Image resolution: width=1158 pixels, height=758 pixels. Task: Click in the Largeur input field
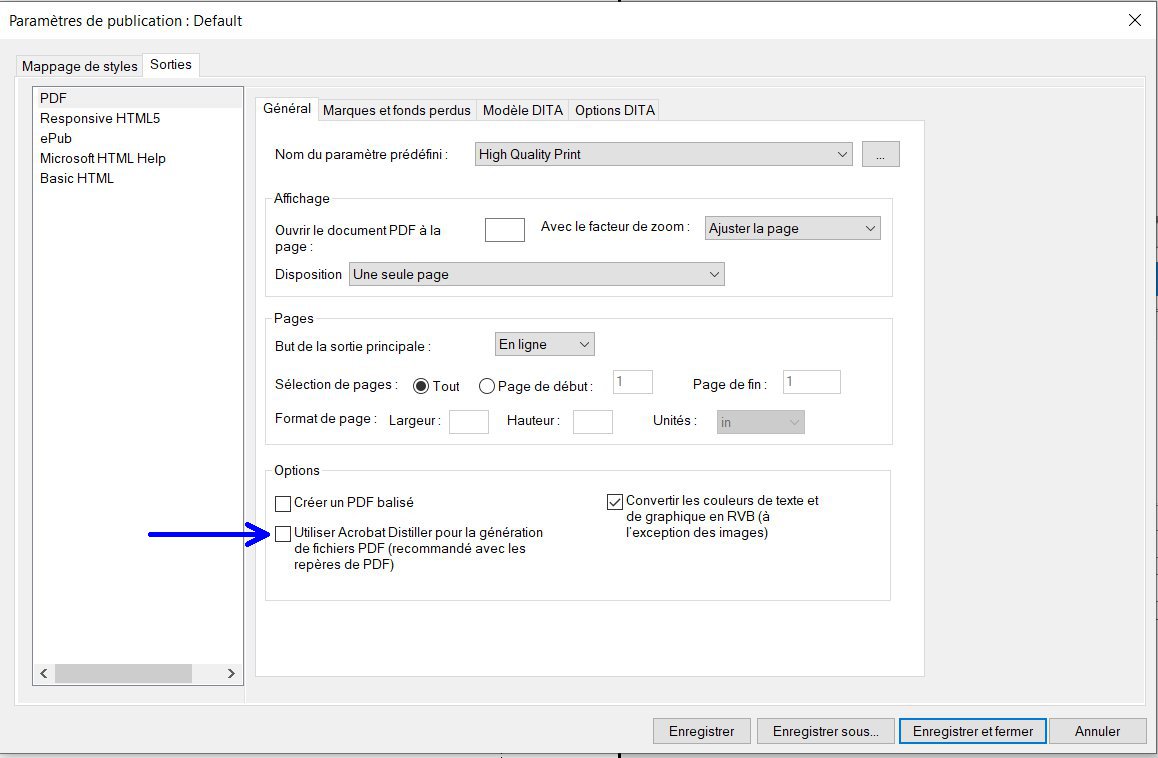tap(468, 421)
